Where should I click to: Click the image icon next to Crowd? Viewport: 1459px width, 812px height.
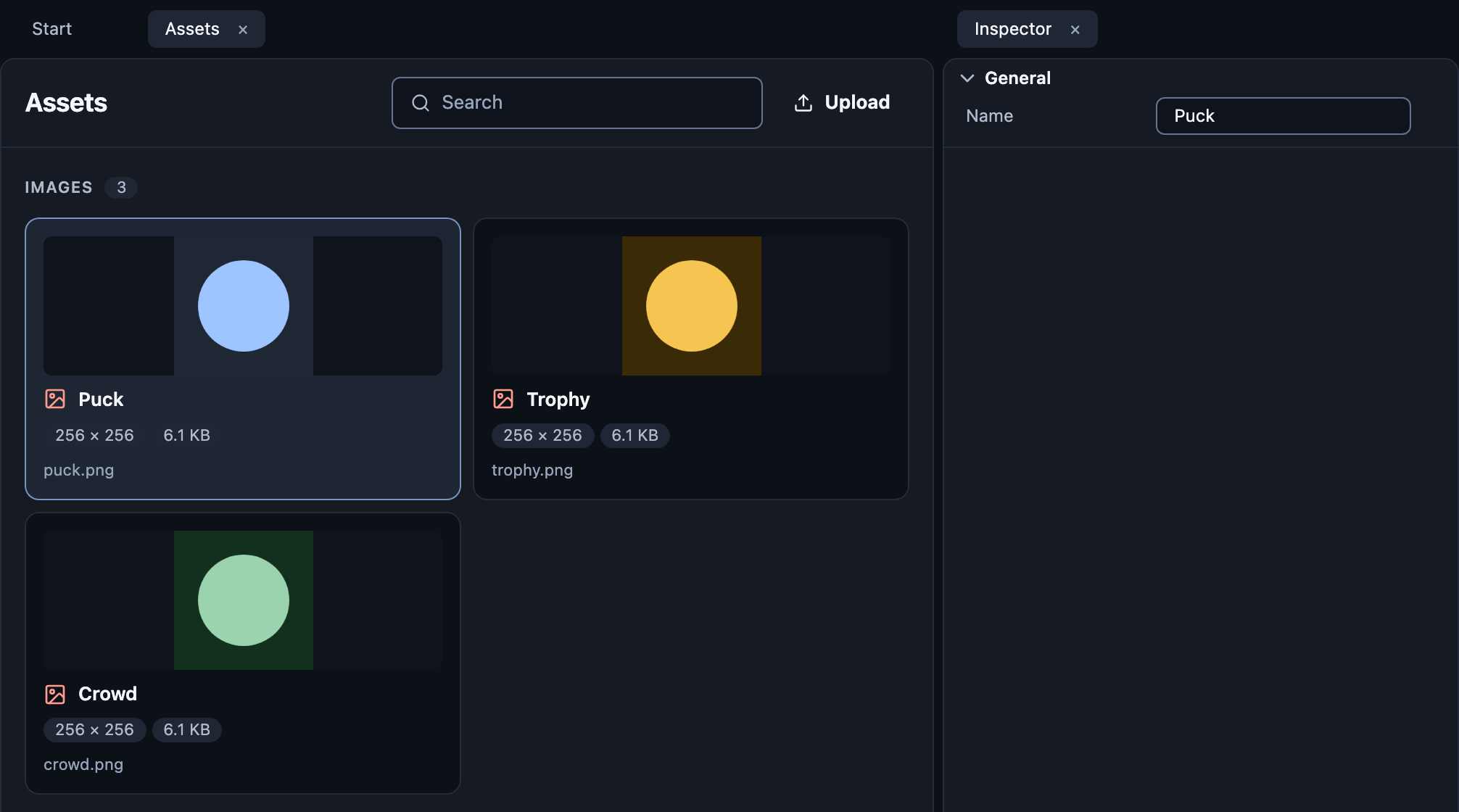(55, 694)
